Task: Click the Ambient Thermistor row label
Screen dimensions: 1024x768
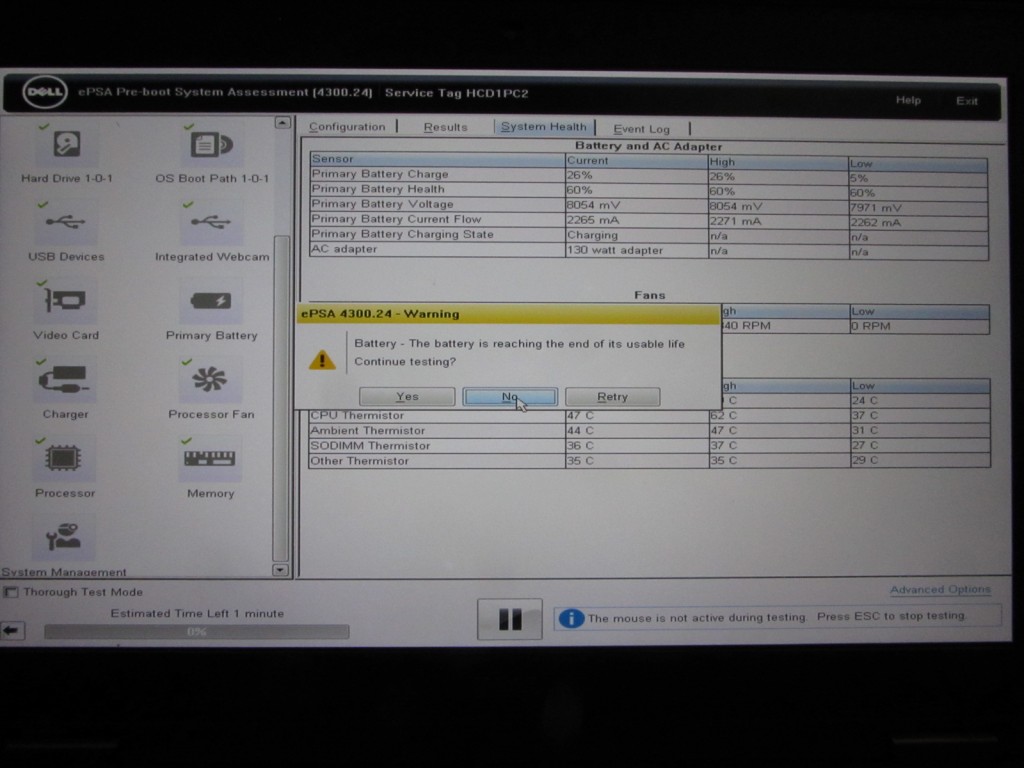Action: [367, 430]
